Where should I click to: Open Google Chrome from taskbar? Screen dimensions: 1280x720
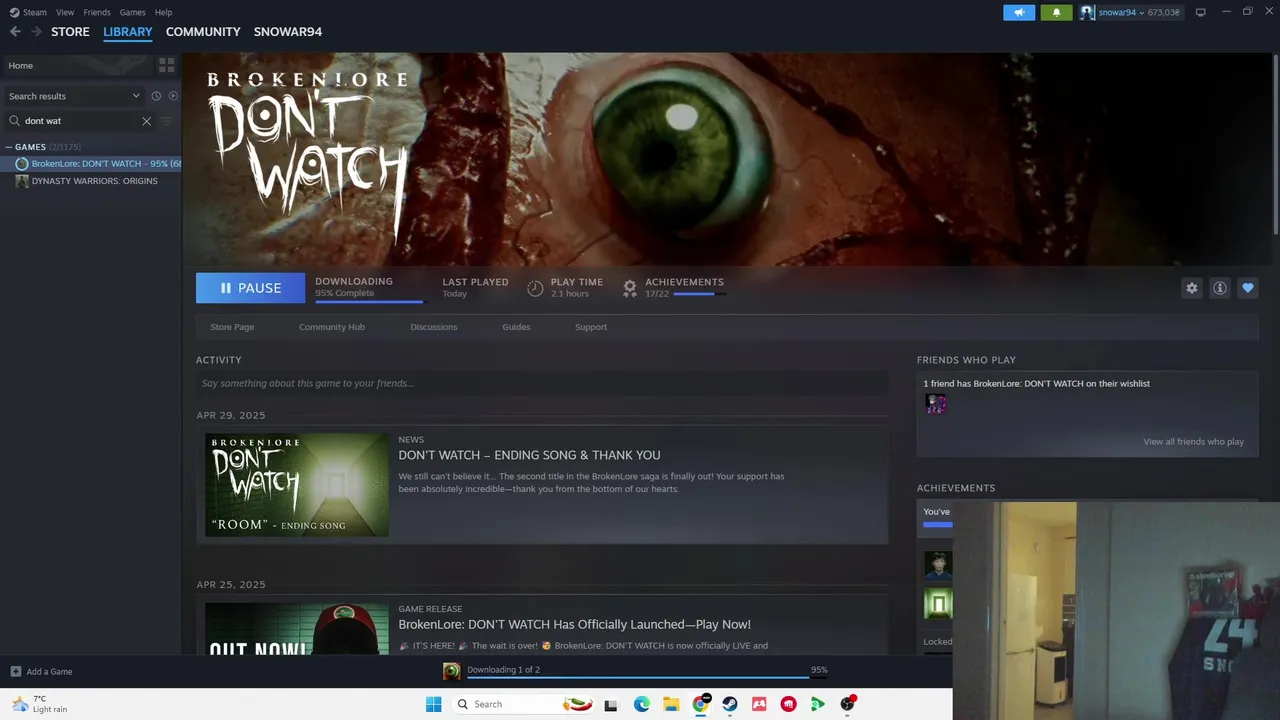coord(701,704)
